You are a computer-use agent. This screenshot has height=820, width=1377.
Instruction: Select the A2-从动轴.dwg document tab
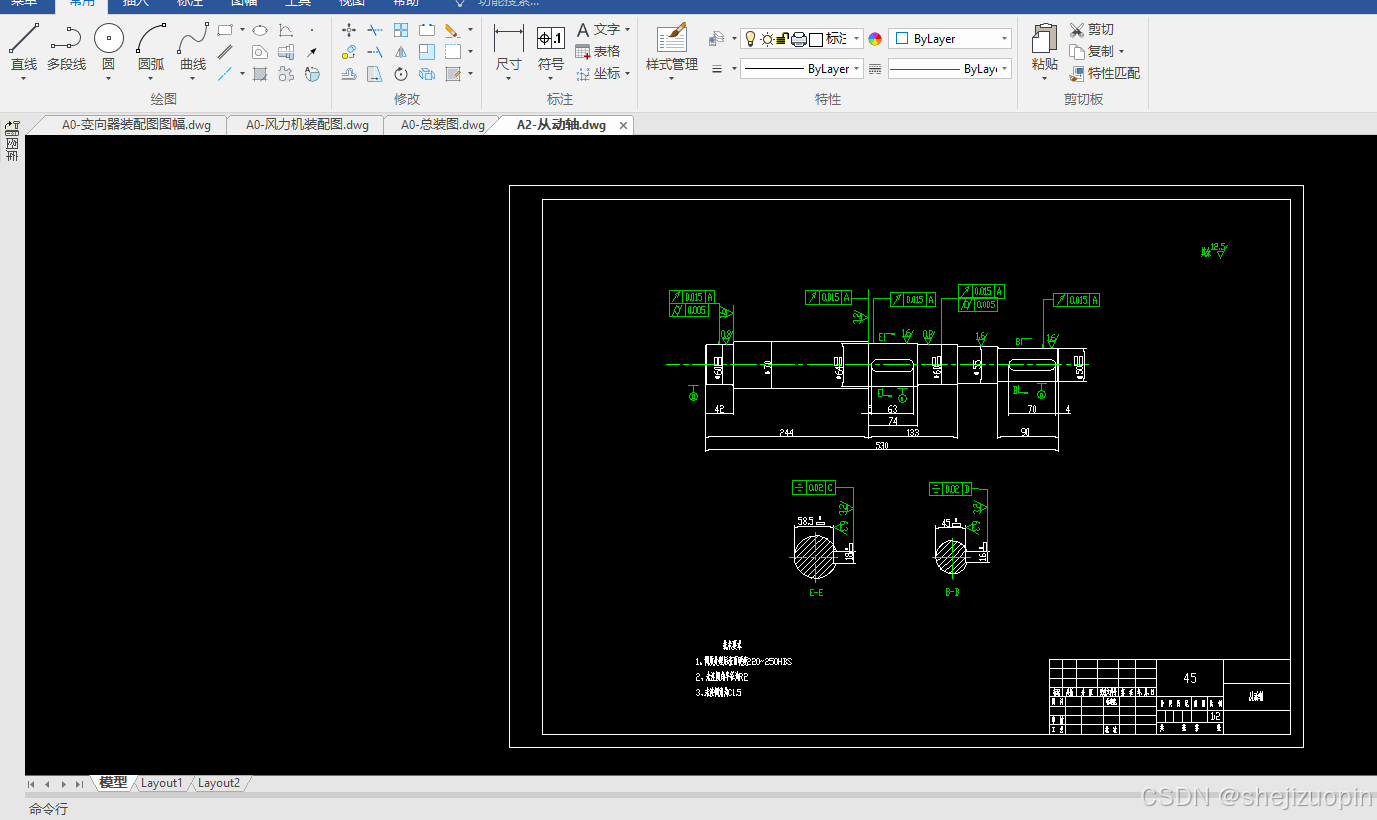[561, 125]
